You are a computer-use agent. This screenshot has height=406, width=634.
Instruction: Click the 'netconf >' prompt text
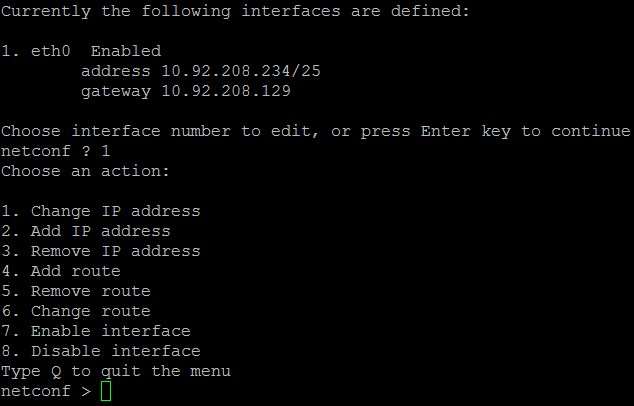point(45,391)
